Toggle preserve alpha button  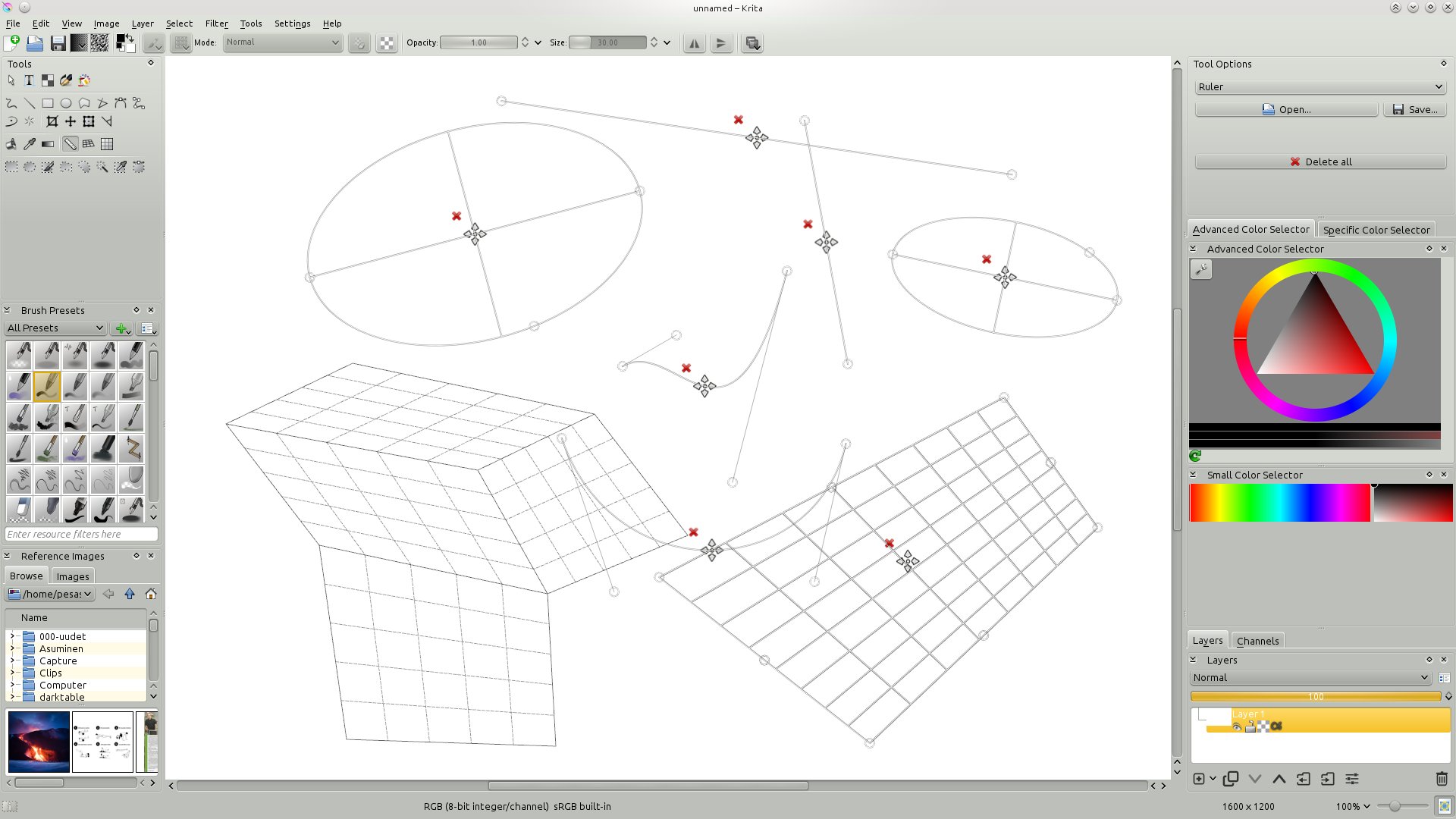tap(387, 43)
